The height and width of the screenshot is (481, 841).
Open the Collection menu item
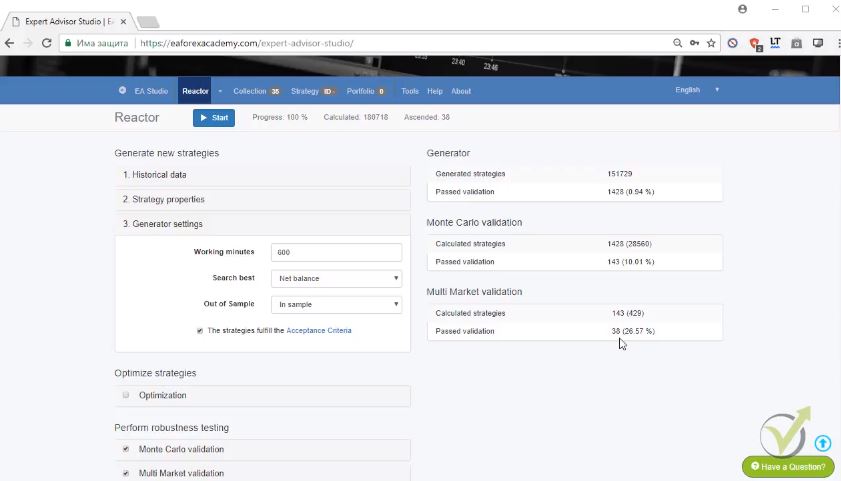click(250, 91)
